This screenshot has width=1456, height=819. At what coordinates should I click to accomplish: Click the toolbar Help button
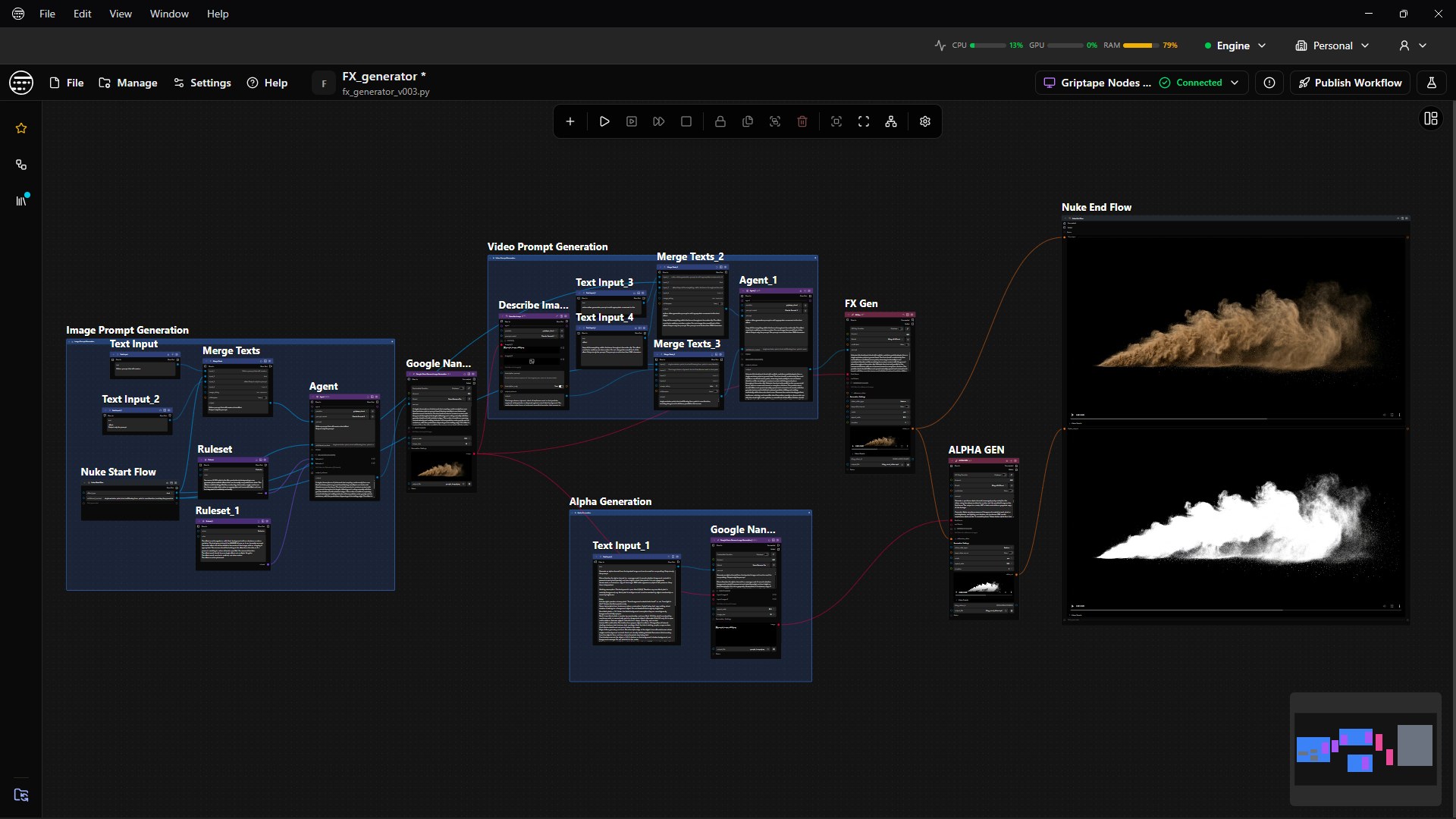(267, 83)
